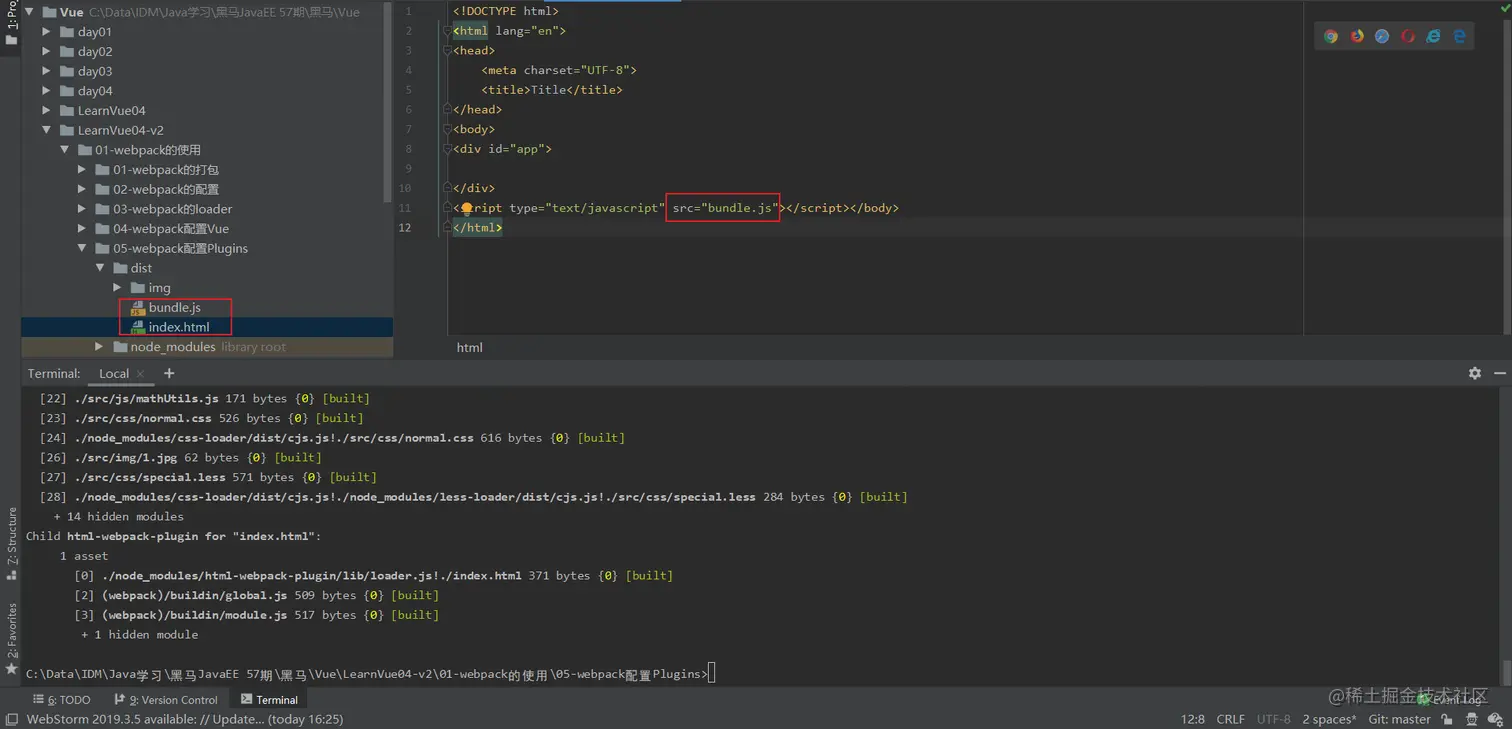Open preview in Safari browser icon
The image size is (1512, 729).
(1382, 36)
